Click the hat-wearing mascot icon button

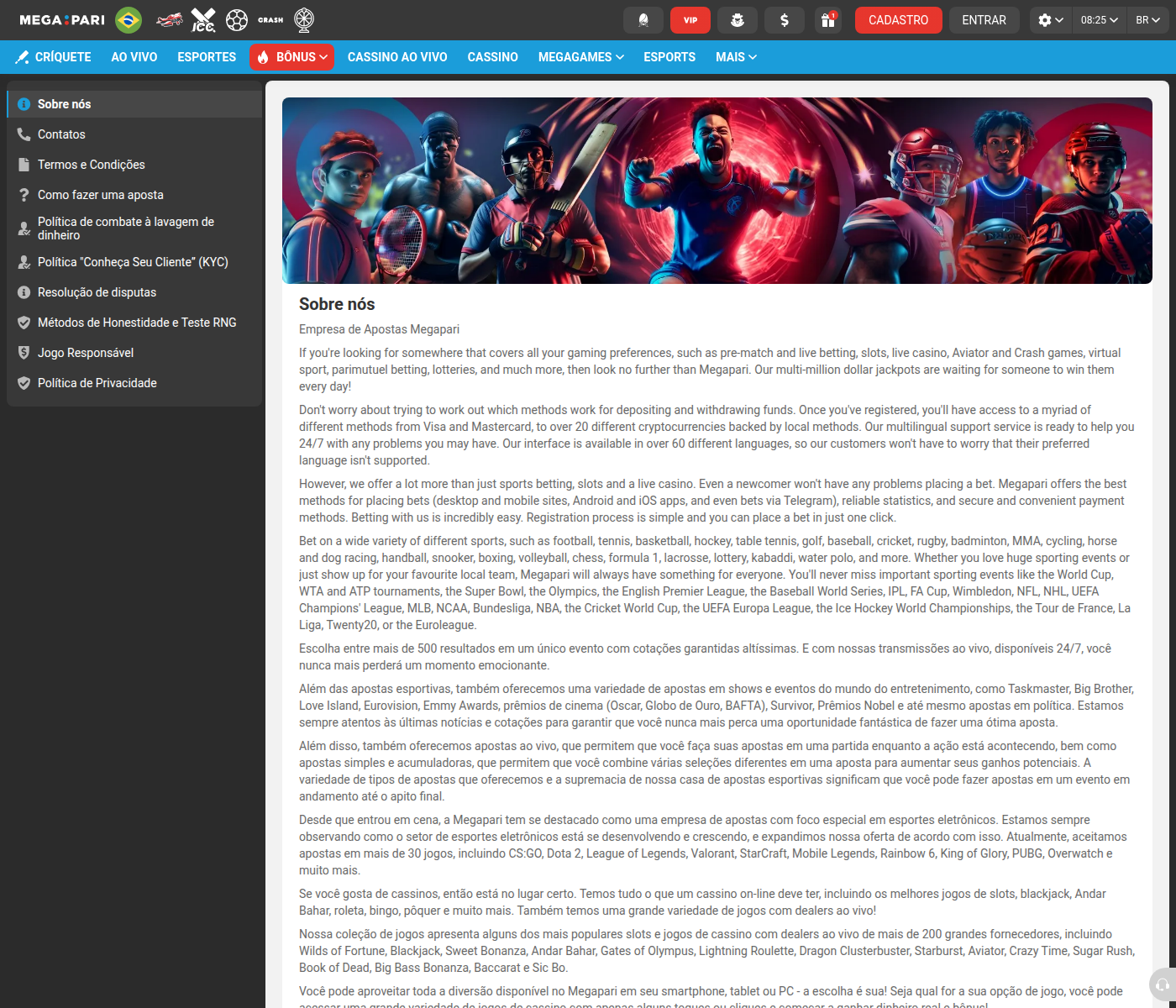[x=738, y=20]
